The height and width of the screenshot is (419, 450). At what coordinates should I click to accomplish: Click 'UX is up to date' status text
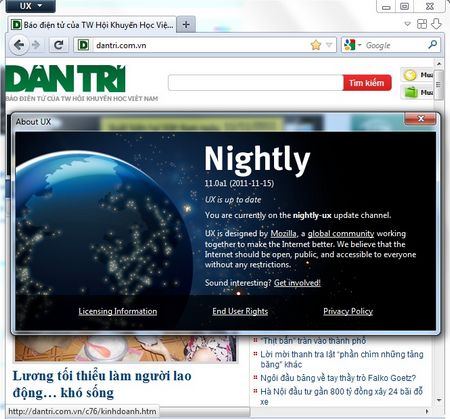(233, 200)
